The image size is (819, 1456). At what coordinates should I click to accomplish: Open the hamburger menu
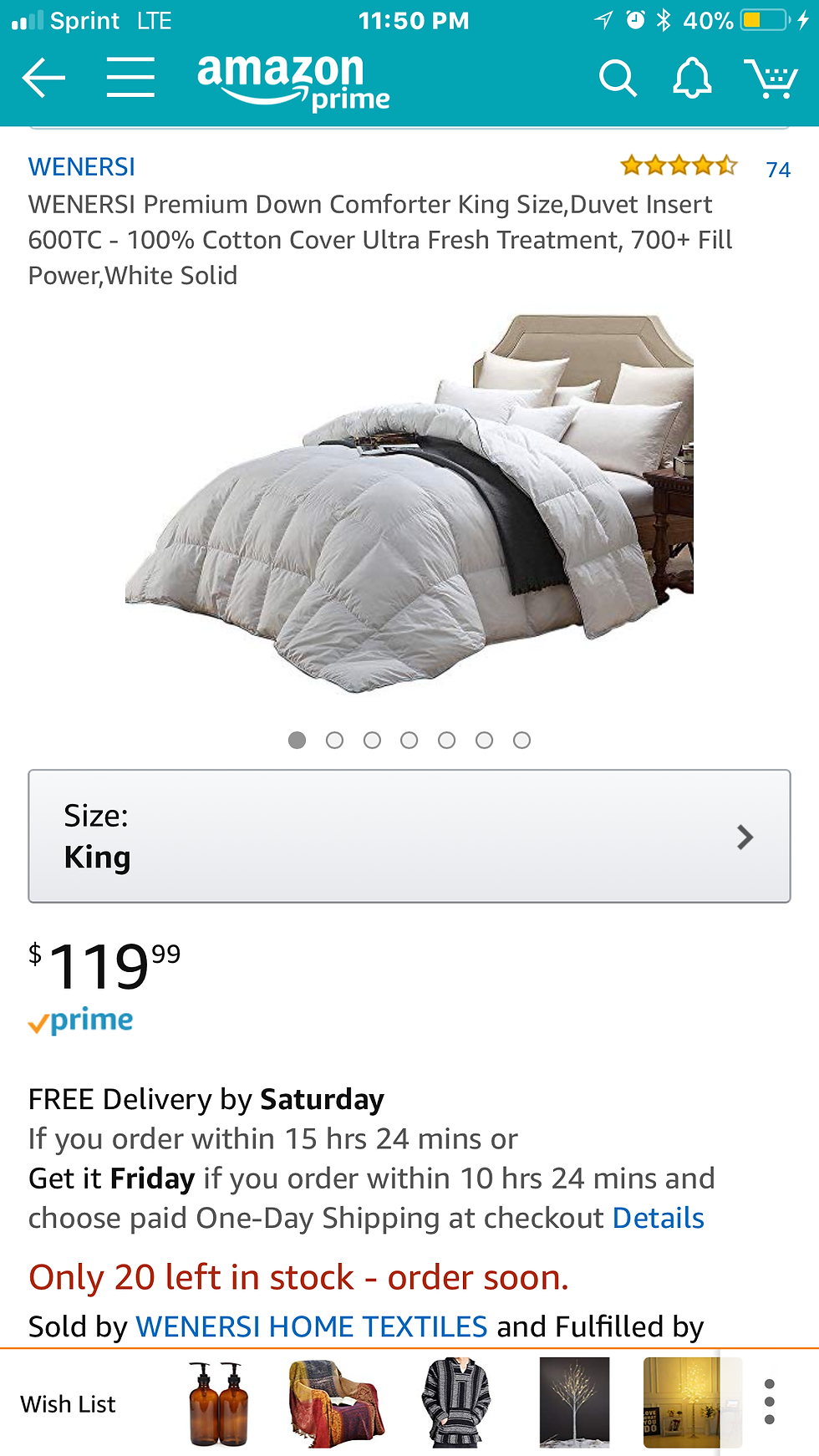click(130, 78)
